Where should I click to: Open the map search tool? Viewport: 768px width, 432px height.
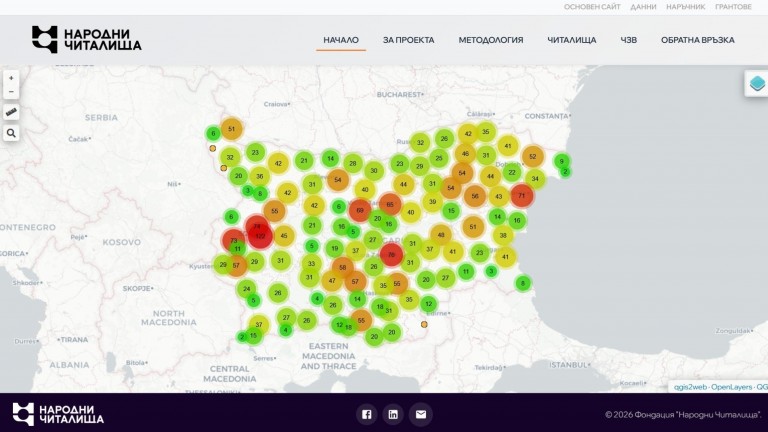(x=11, y=132)
